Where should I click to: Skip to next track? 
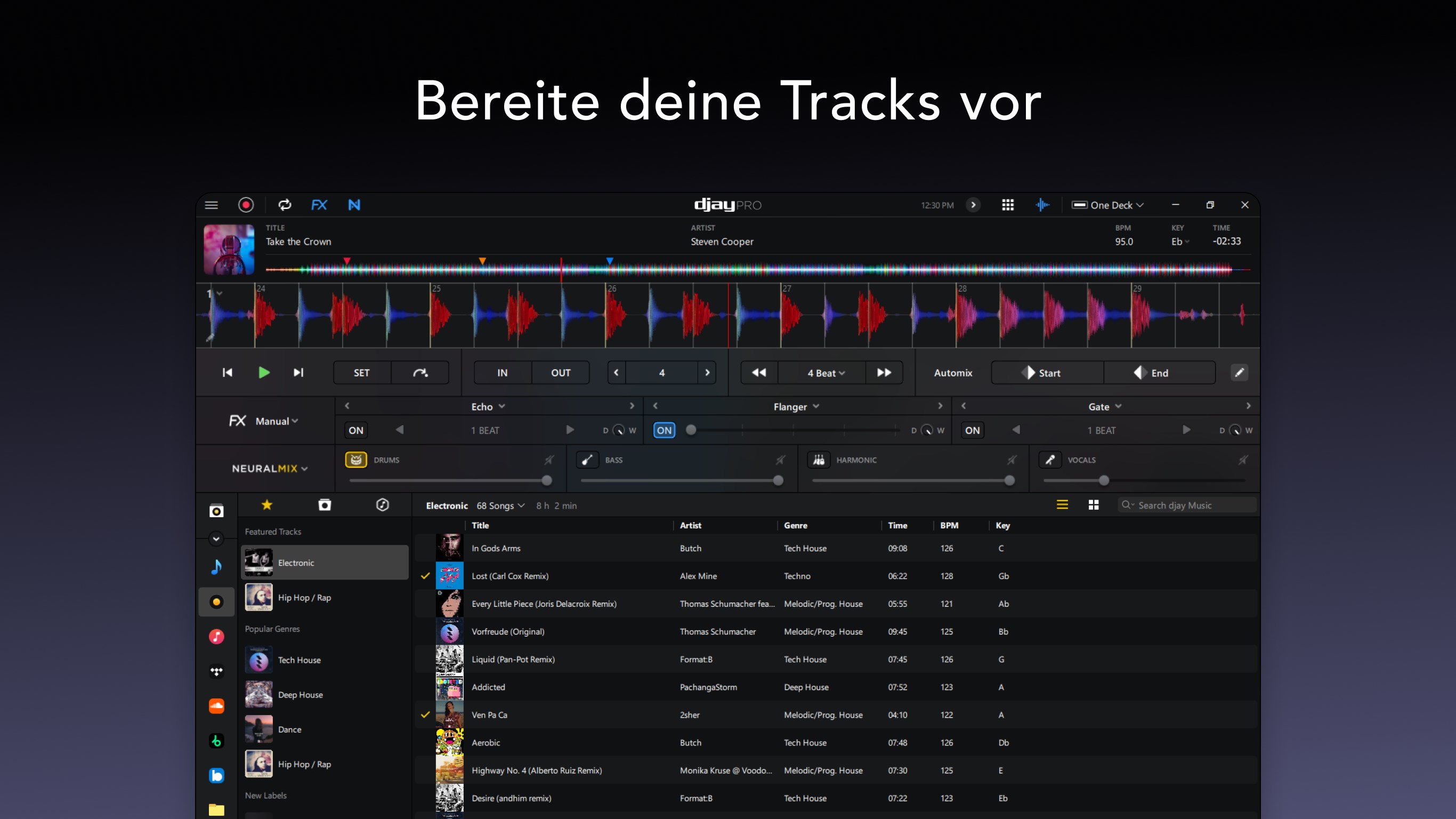point(298,372)
